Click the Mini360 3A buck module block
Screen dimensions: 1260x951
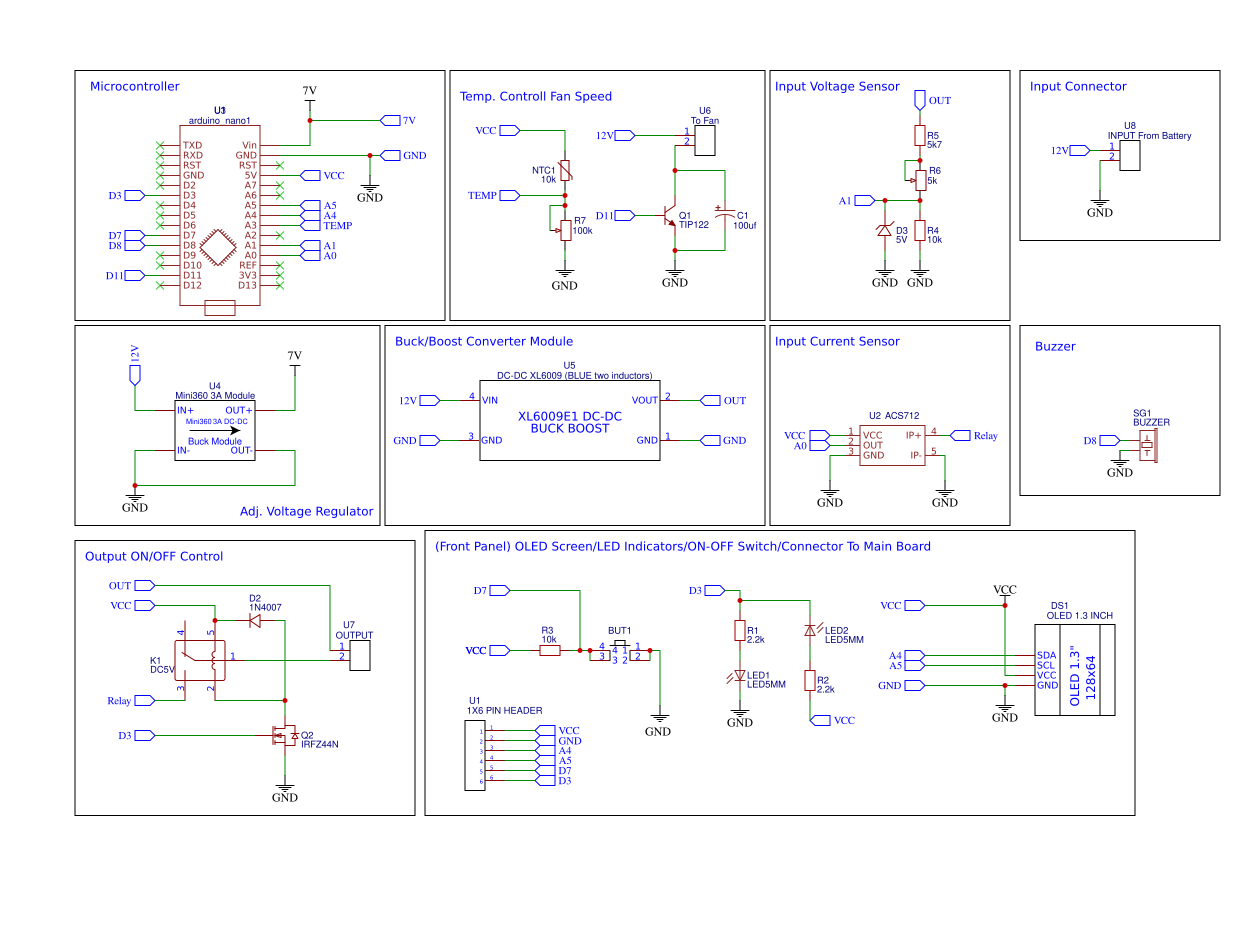point(214,431)
